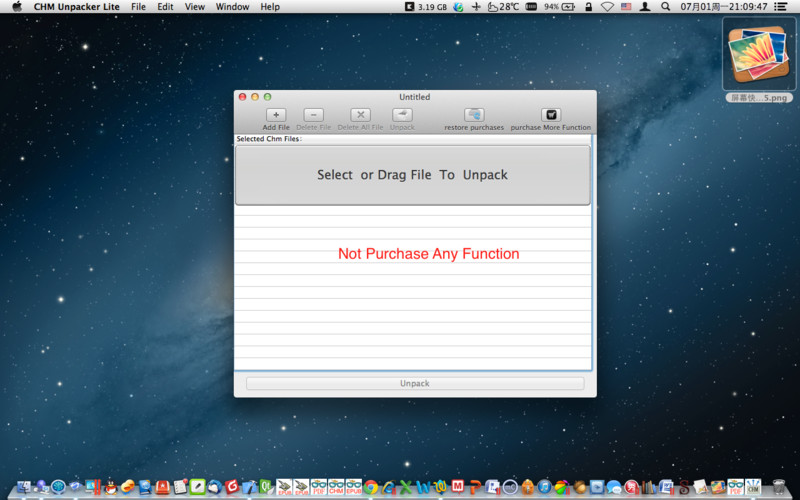Click the menu bar date and time

723,7
